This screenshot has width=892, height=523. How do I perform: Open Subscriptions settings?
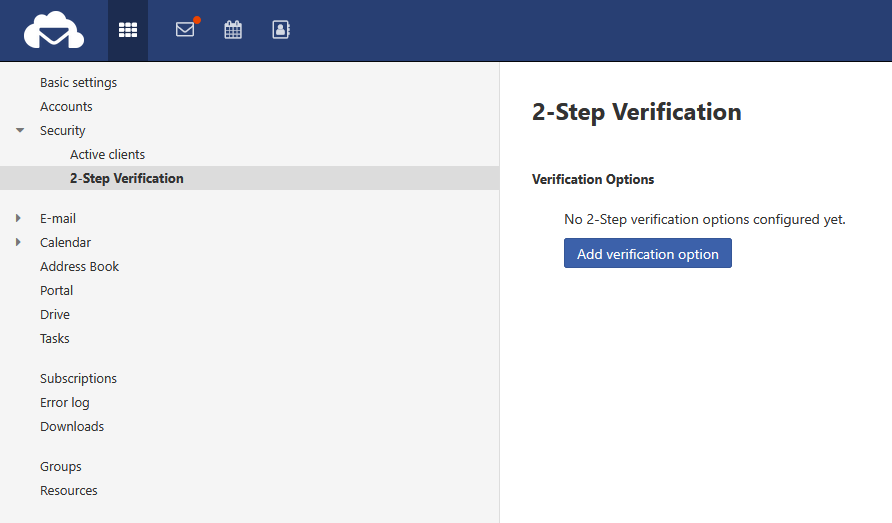(x=78, y=379)
